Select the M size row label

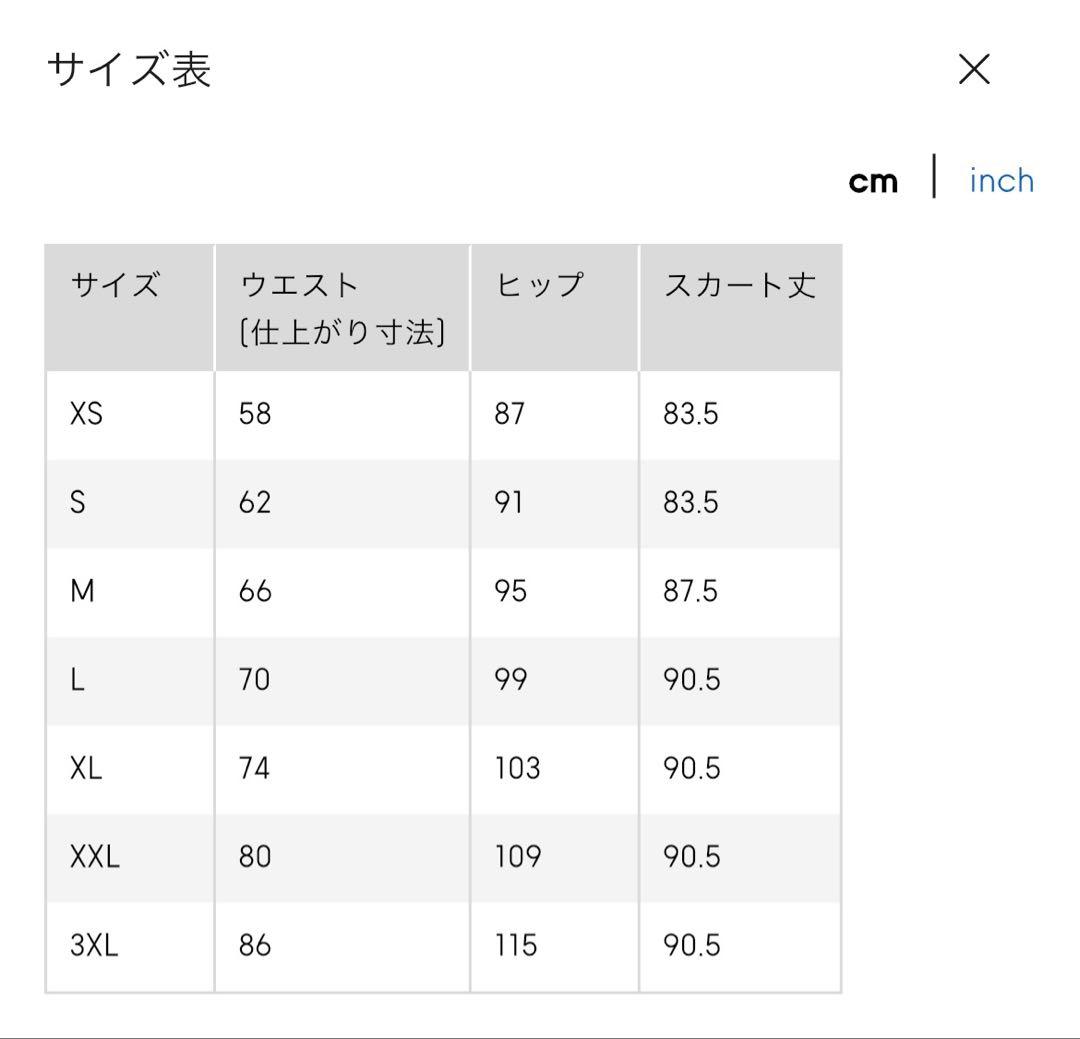[82, 590]
